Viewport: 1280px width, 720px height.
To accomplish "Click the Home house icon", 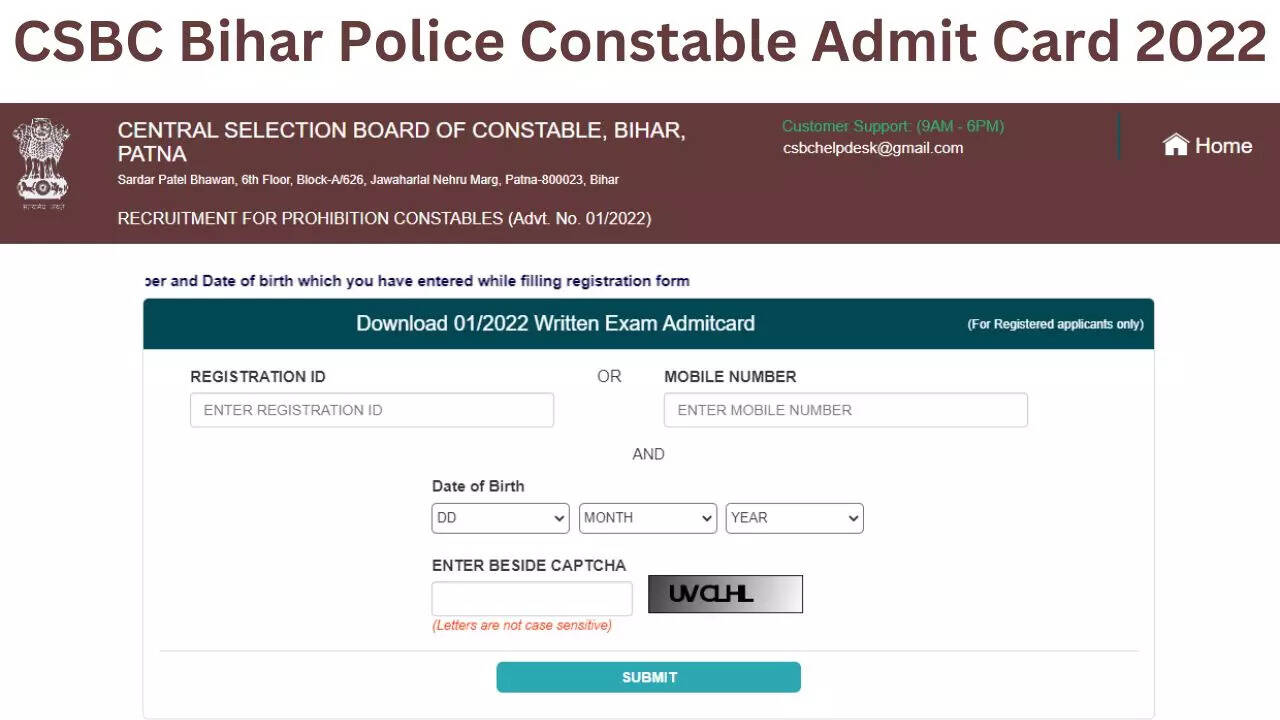I will [x=1175, y=146].
